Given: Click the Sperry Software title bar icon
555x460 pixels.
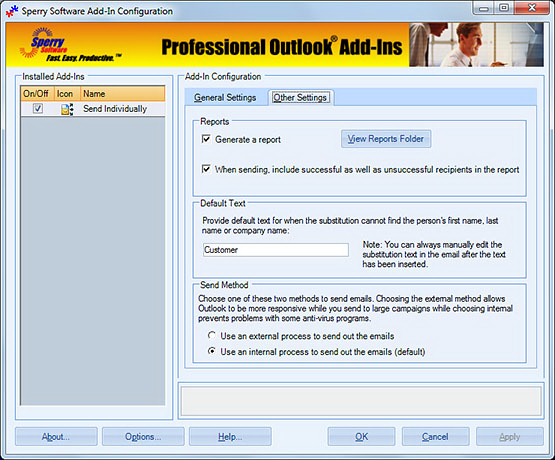Looking at the screenshot, I should [x=12, y=11].
